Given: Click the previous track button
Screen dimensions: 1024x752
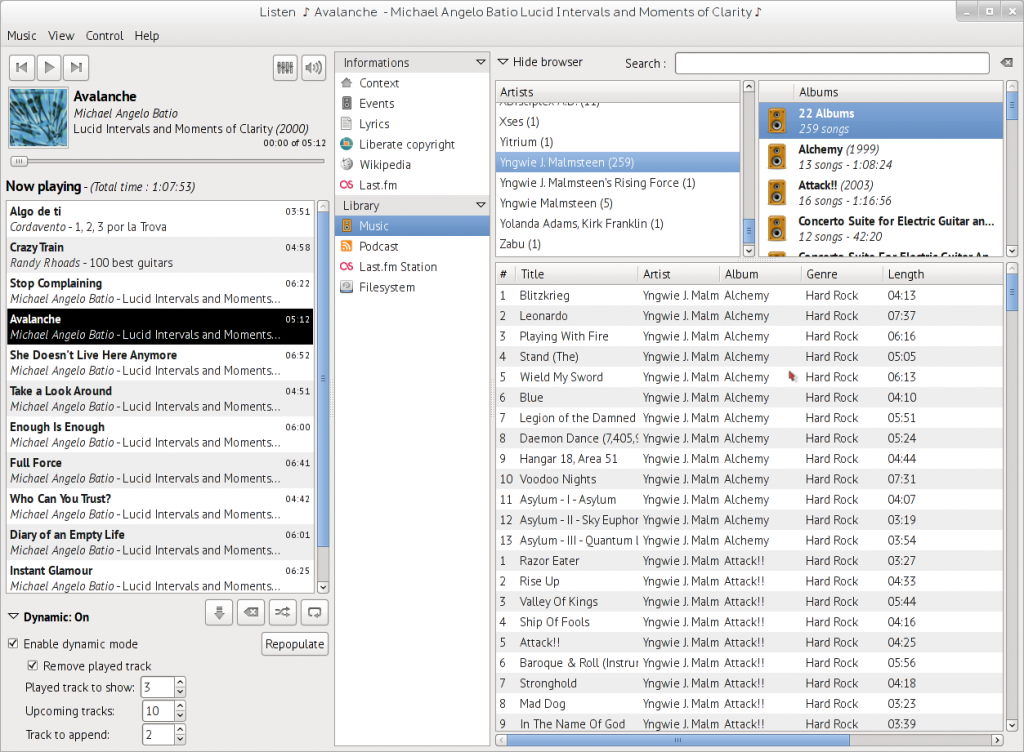Looking at the screenshot, I should pos(22,67).
